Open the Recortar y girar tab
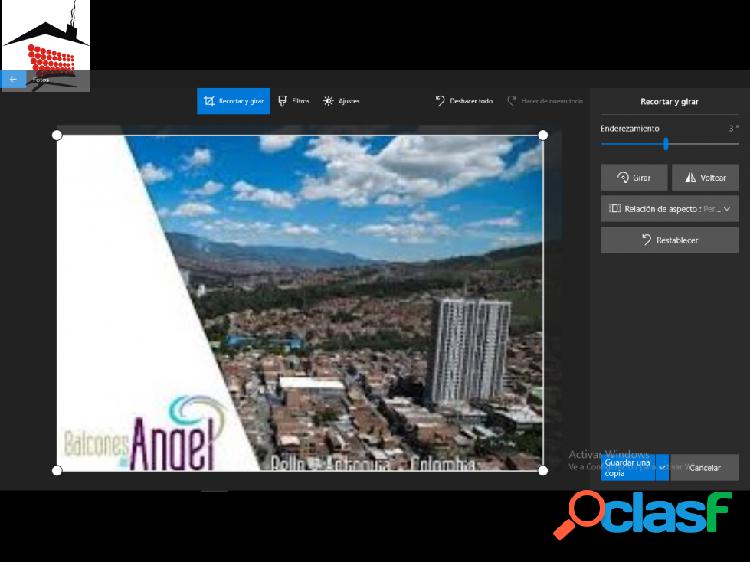This screenshot has width=750, height=562. click(233, 101)
